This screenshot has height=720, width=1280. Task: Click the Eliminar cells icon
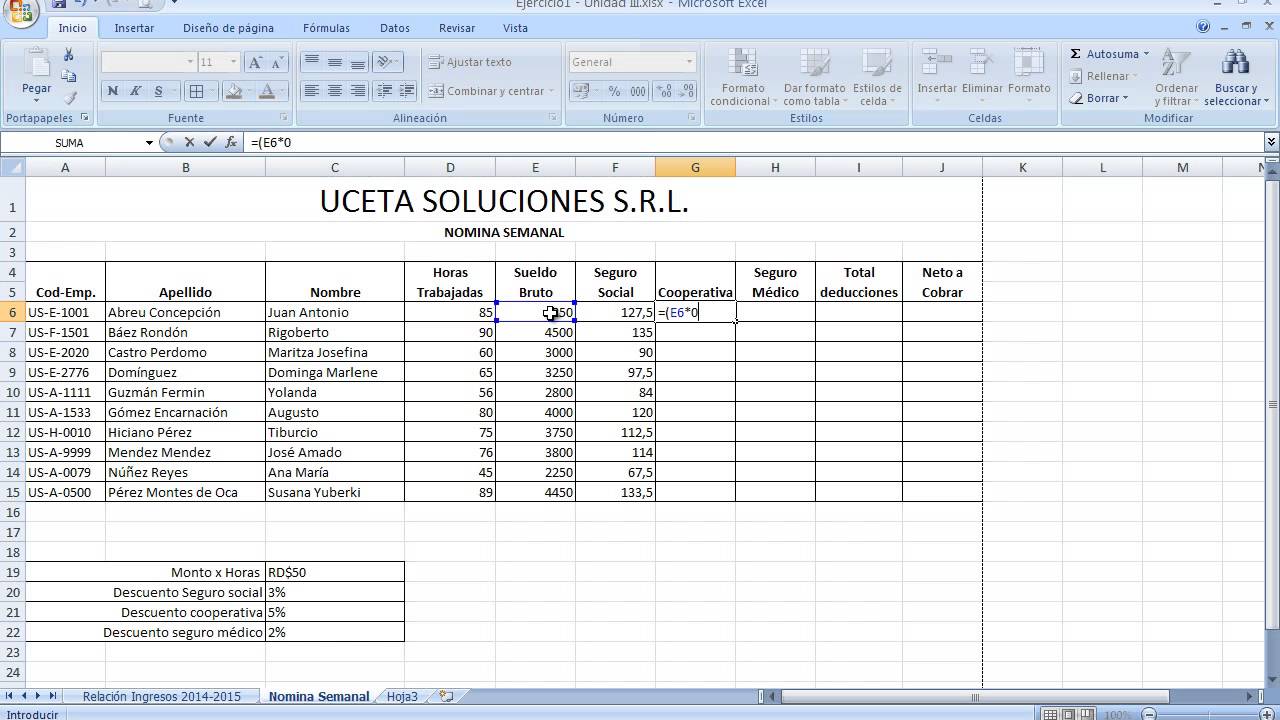982,62
